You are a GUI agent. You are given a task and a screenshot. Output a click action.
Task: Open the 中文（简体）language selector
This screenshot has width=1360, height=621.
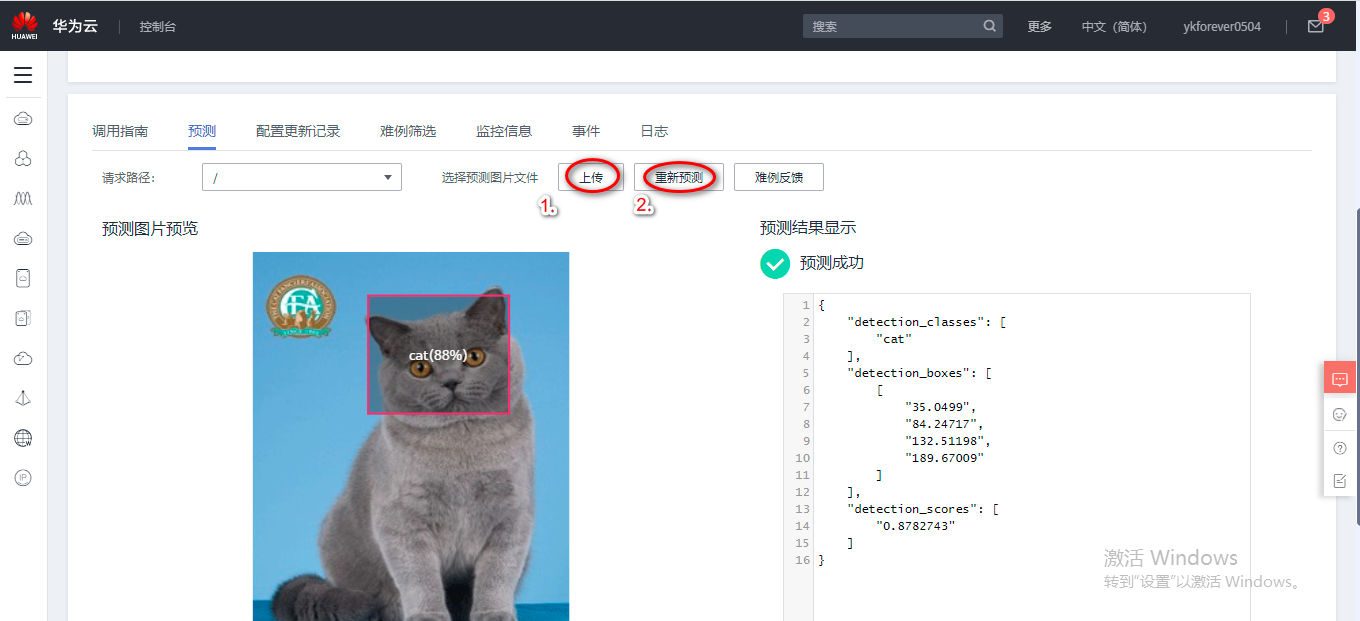[1113, 26]
